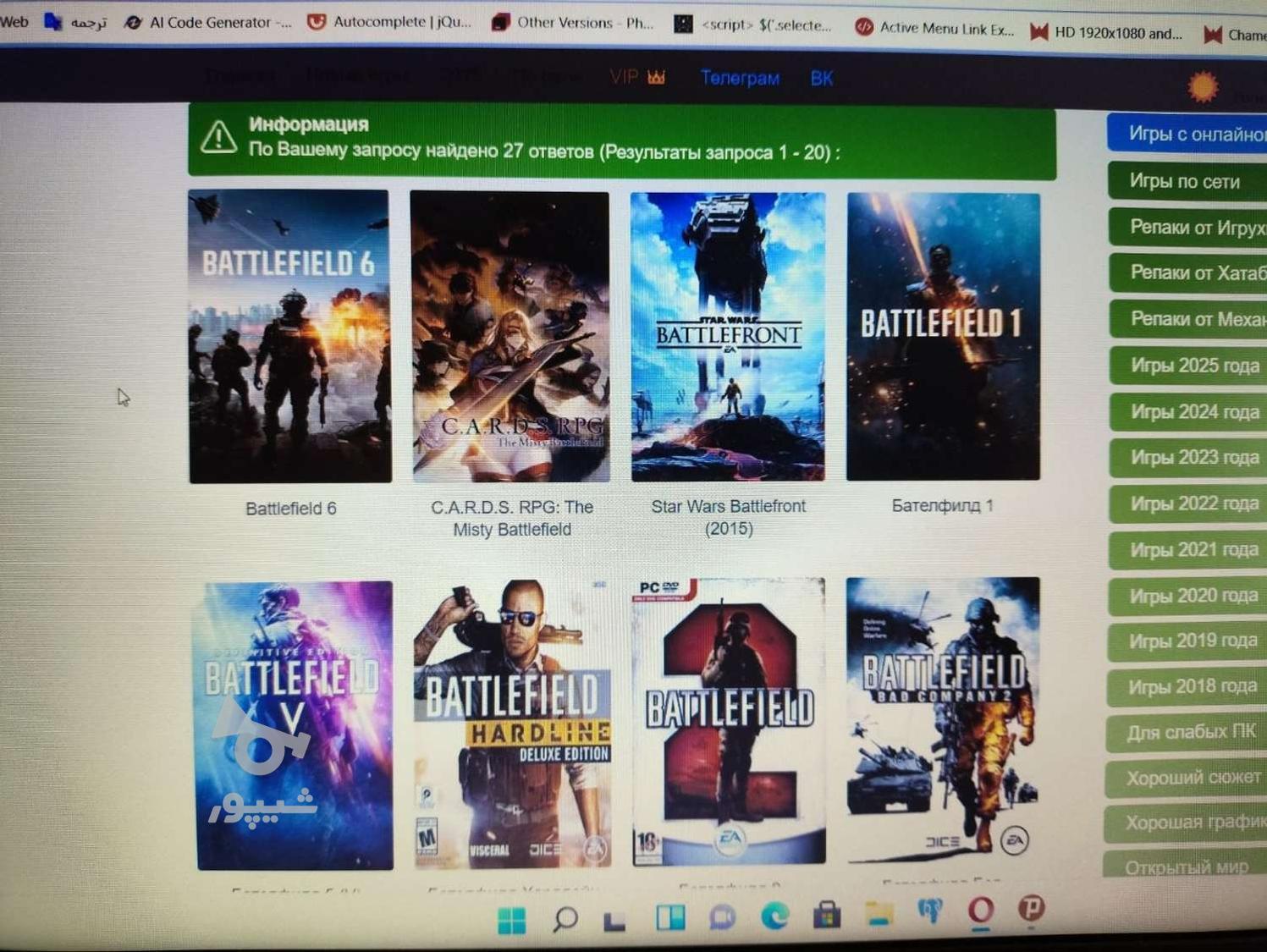The width and height of the screenshot is (1267, 952).
Task: Select the Игры по сети category
Action: [x=1185, y=181]
